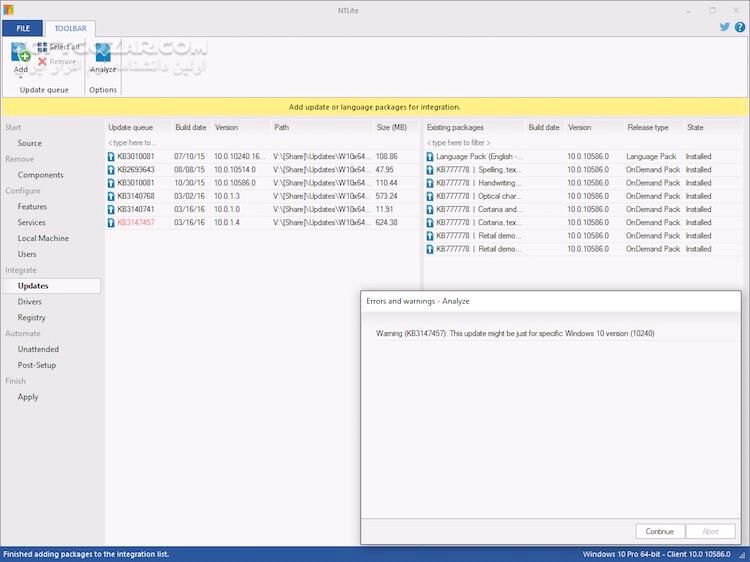Viewport: 750px width, 562px height.
Task: Click the icon beside the red KB3147457 entry
Action: coord(112,223)
